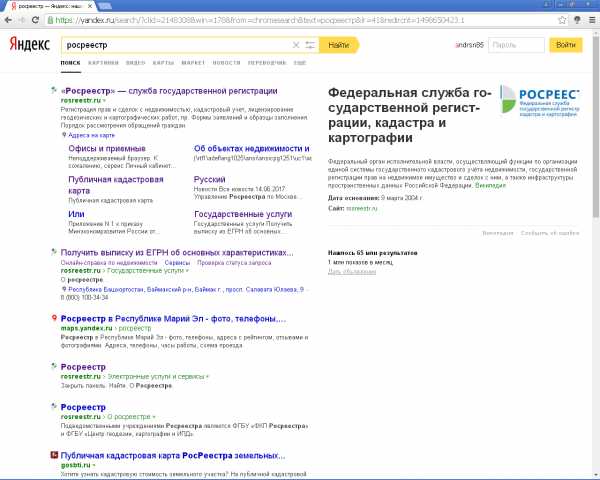The height and width of the screenshot is (480, 600).
Task: Click the extension icon beside the bookmark star
Action: (x=577, y=20)
